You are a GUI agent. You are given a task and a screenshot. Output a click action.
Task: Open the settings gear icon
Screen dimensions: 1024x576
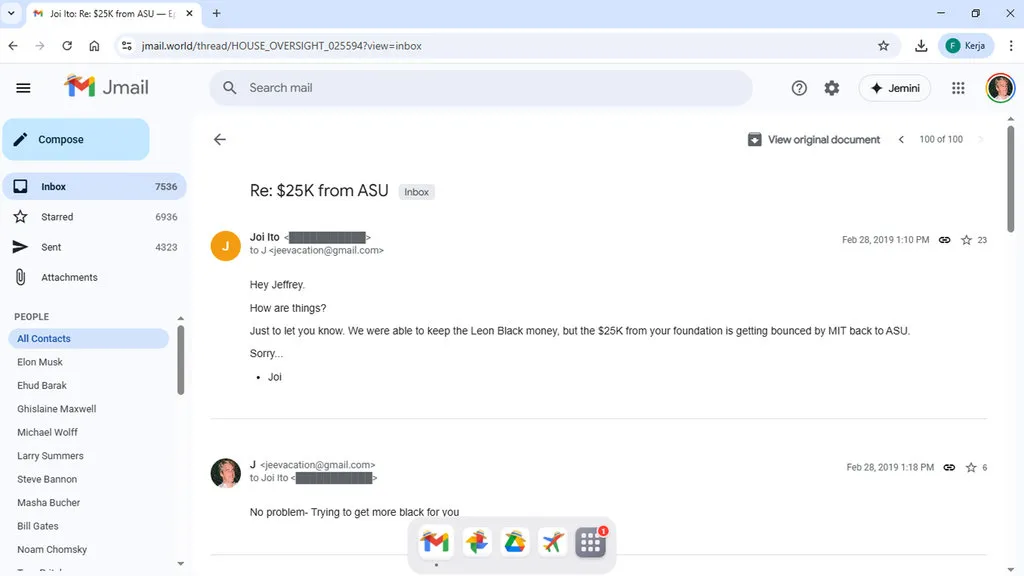832,88
